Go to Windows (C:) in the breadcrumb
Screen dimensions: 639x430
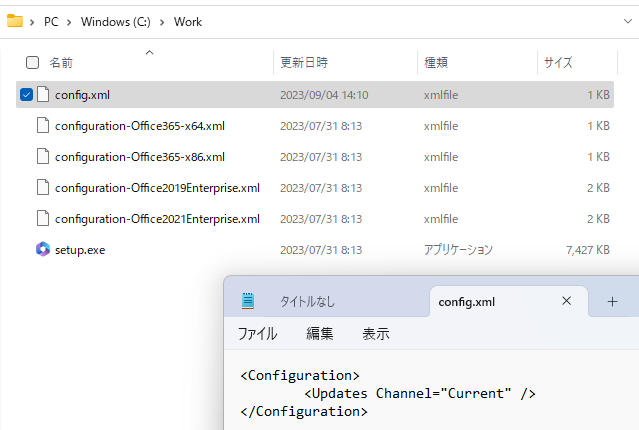[116, 22]
